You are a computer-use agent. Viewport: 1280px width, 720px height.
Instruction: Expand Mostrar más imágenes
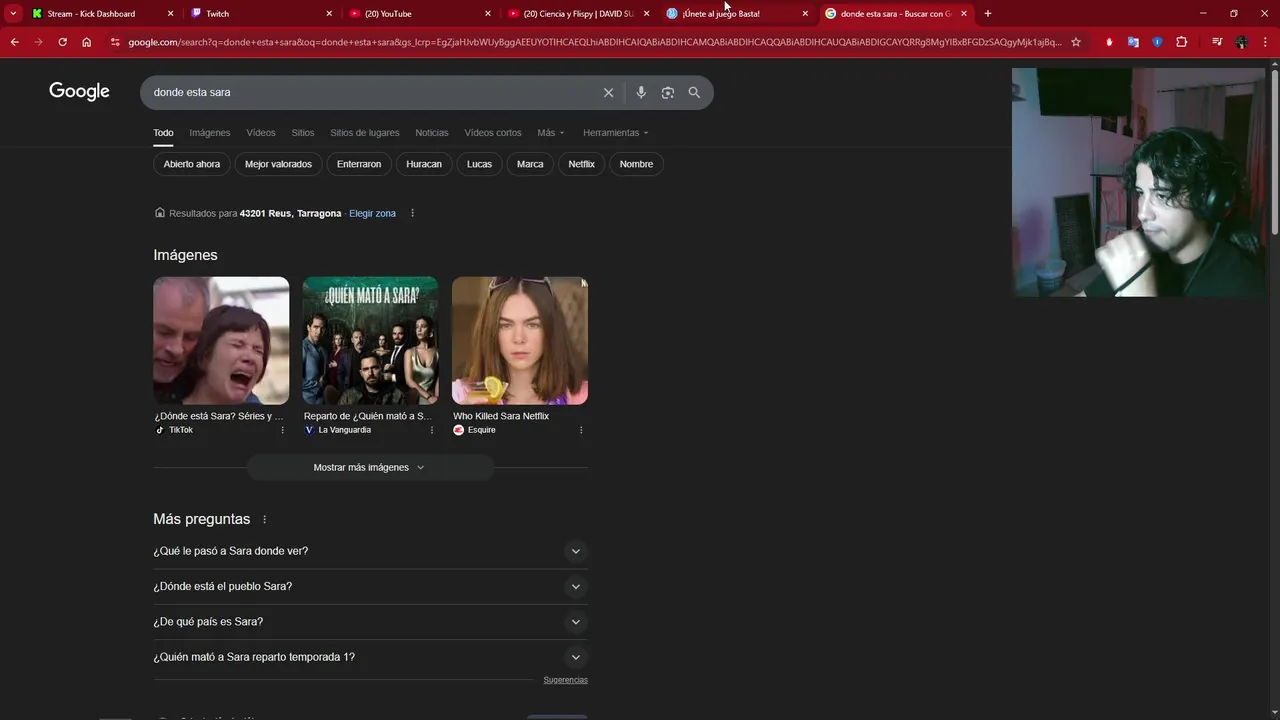point(370,467)
